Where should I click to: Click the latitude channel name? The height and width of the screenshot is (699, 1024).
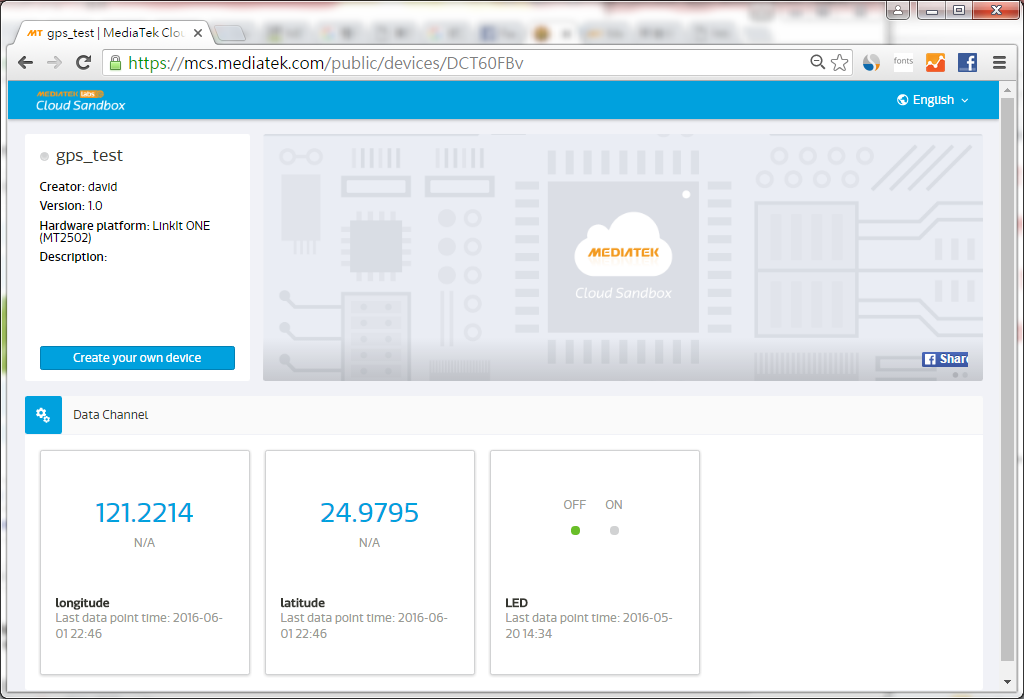[302, 603]
